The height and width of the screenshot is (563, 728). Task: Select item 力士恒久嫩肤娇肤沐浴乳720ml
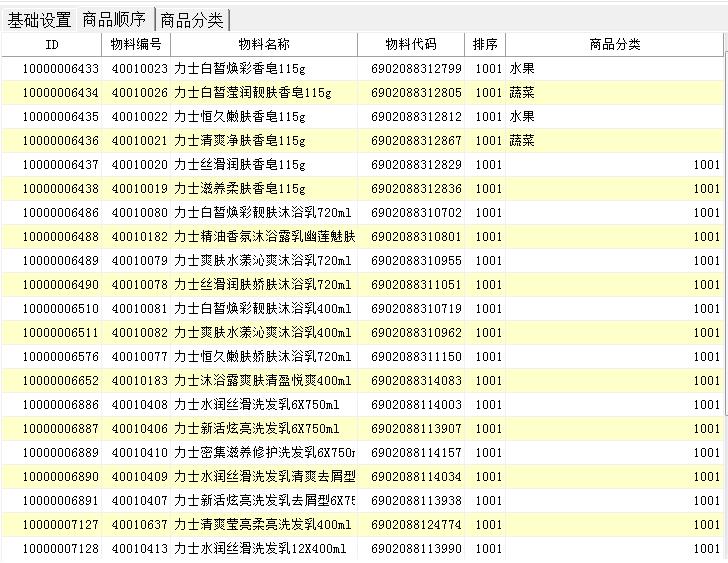pyautogui.click(x=263, y=357)
